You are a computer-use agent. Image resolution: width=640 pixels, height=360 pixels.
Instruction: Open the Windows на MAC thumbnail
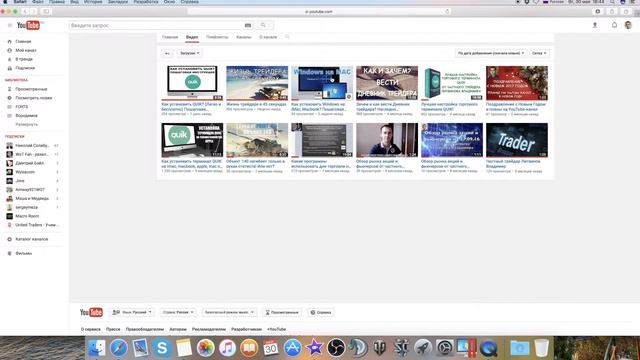tap(322, 83)
